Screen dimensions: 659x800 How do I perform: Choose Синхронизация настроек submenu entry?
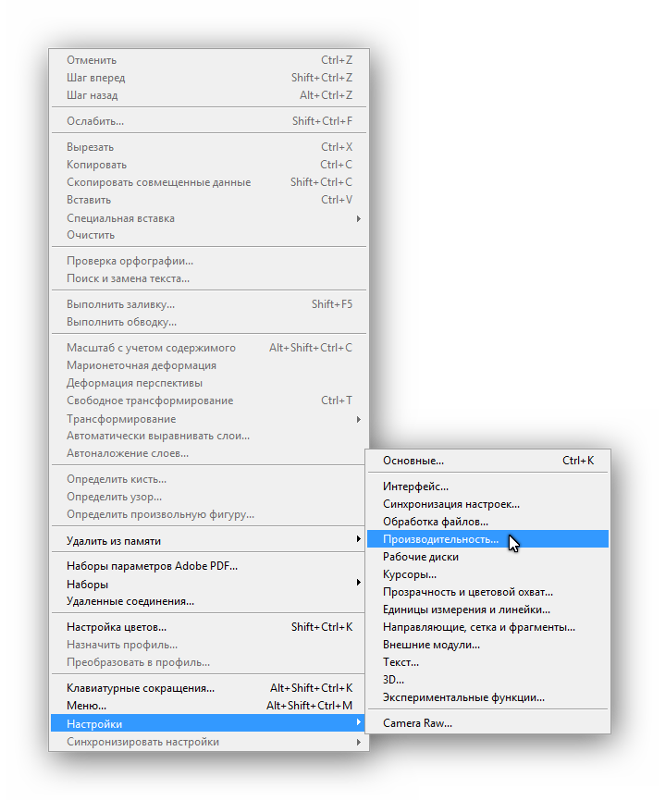pos(488,504)
